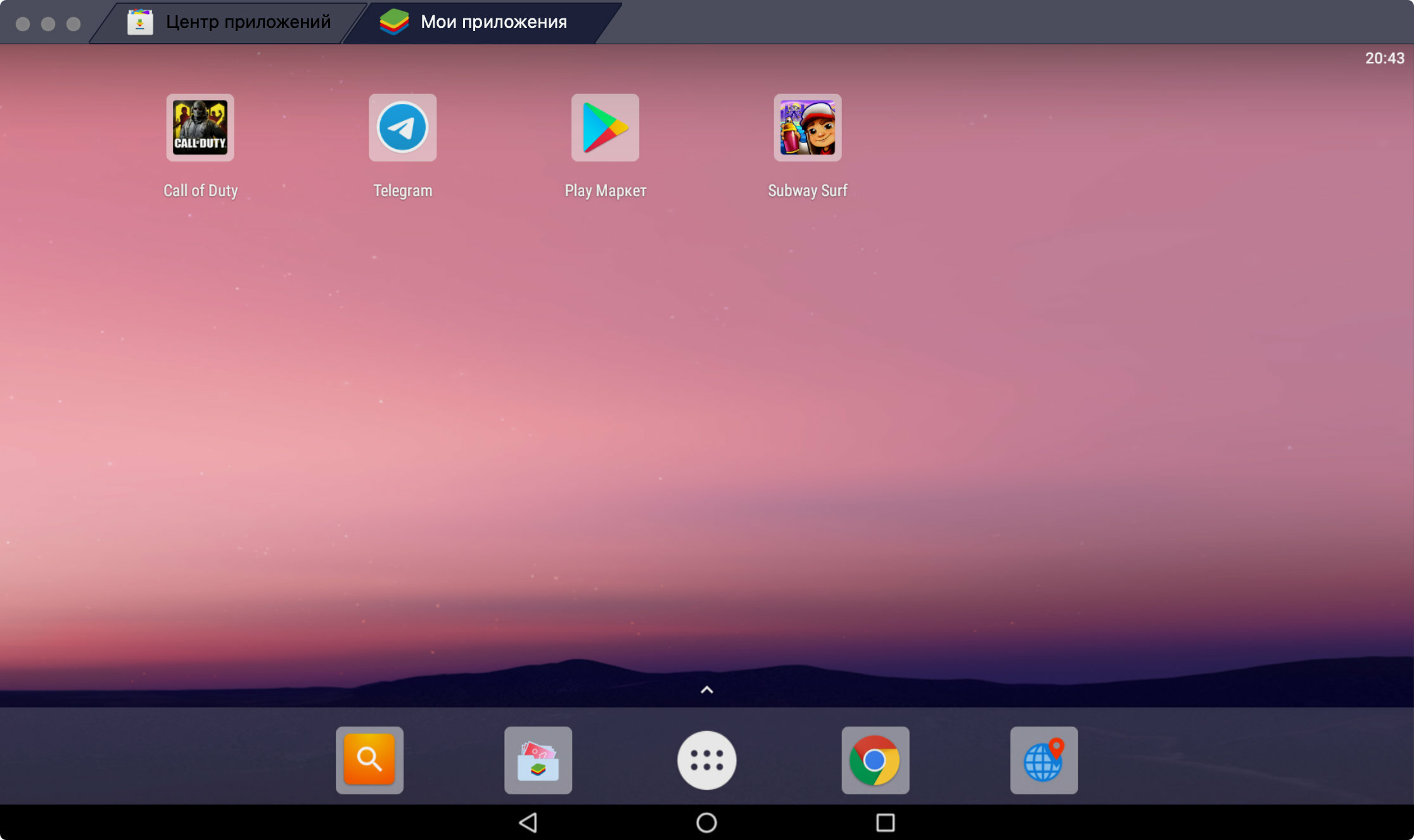Open the BlueStacks media folder dock icon
This screenshot has width=1414, height=840.
pos(538,760)
